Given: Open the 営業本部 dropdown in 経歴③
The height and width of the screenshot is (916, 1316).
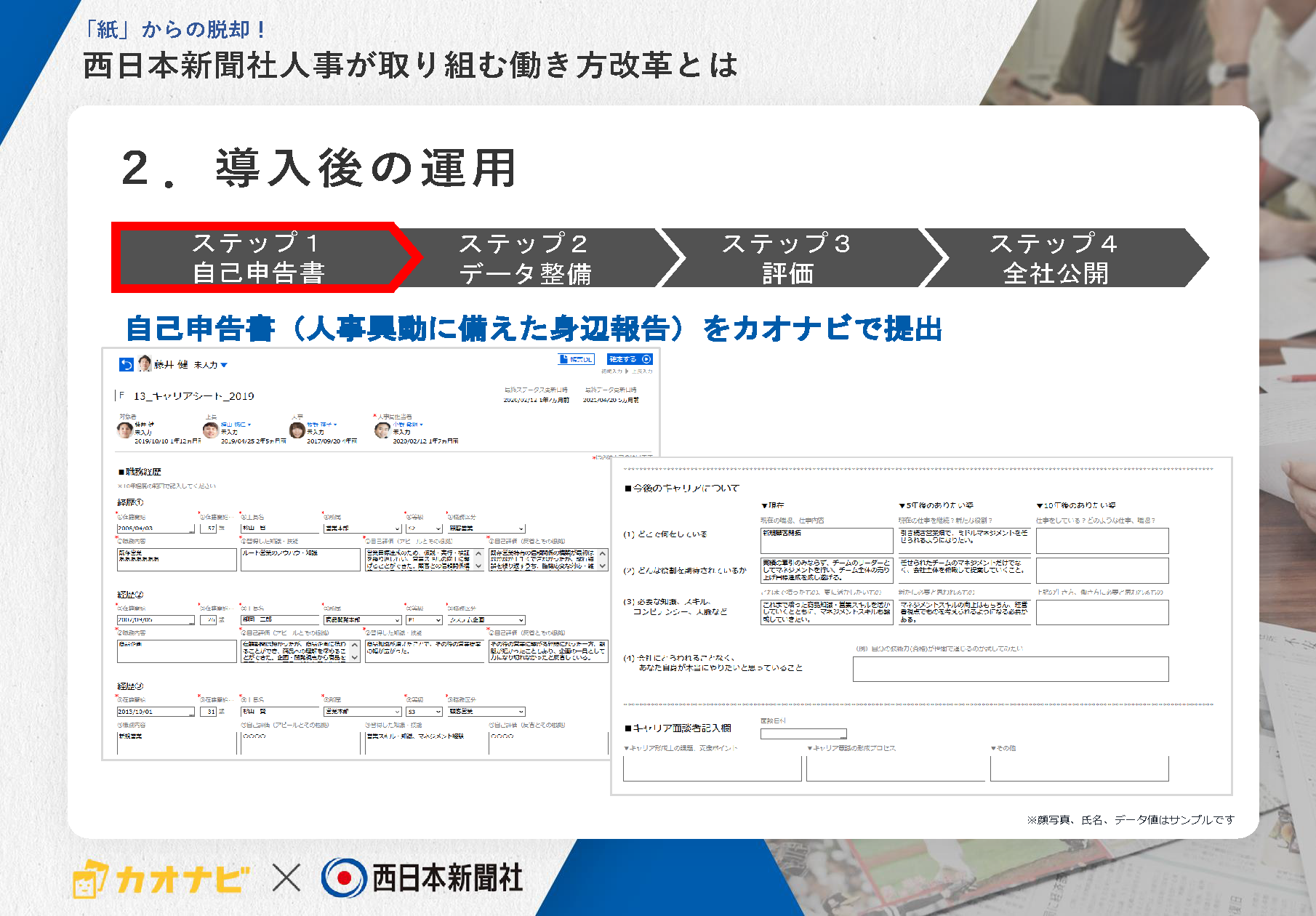Looking at the screenshot, I should click(x=363, y=712).
